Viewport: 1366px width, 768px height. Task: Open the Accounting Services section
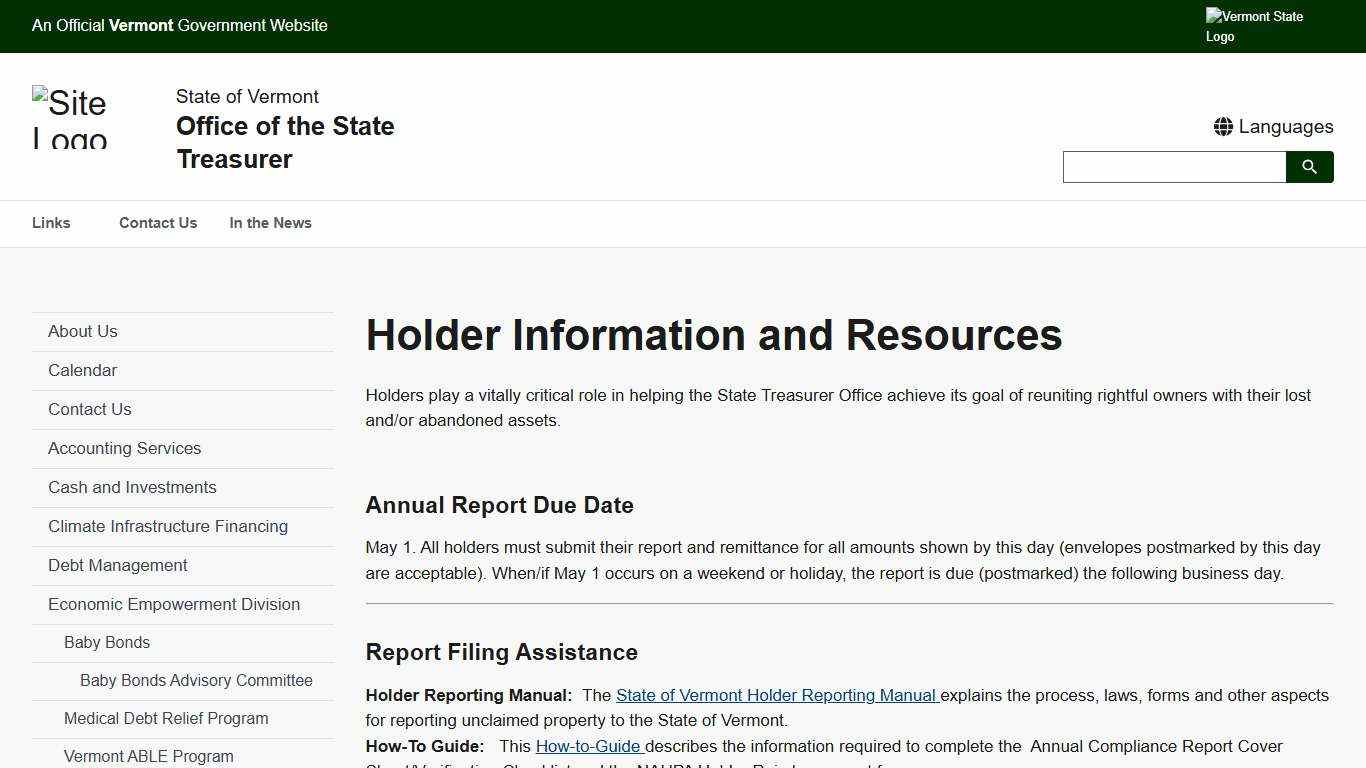(124, 448)
